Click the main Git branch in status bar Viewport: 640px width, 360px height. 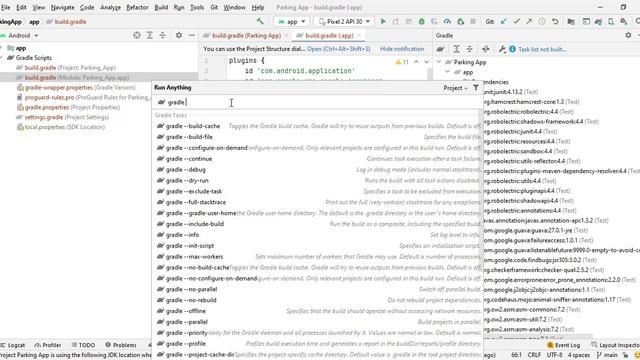[x=607, y=355]
